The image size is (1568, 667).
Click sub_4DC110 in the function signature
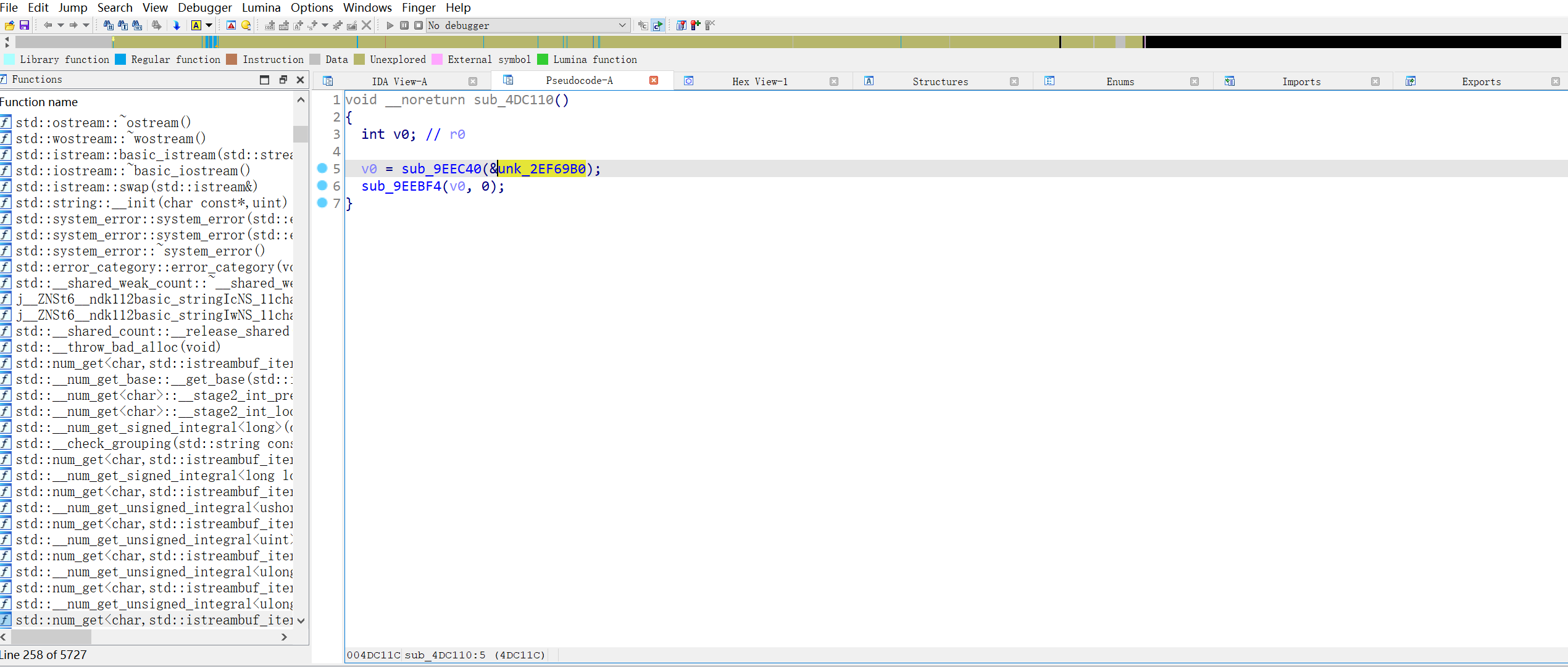tap(514, 100)
